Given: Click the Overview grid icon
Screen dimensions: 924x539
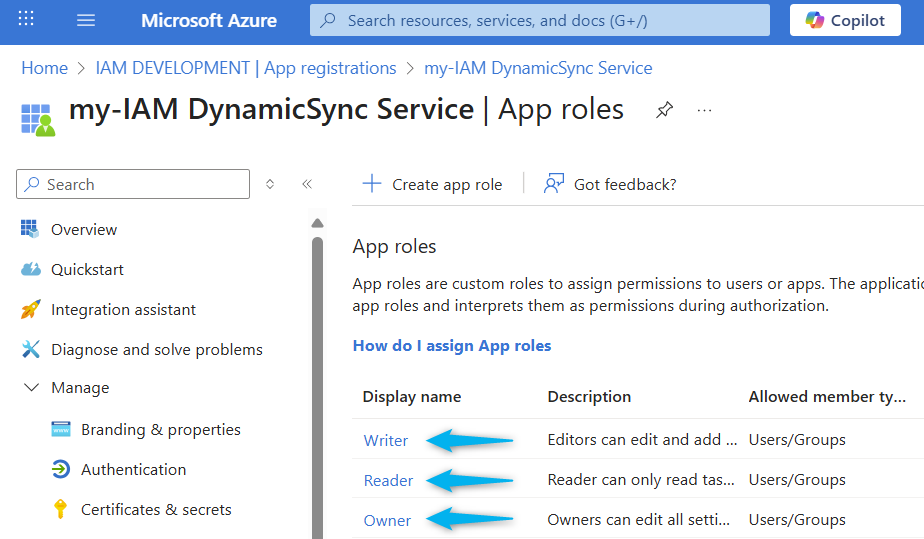Looking at the screenshot, I should click(30, 229).
